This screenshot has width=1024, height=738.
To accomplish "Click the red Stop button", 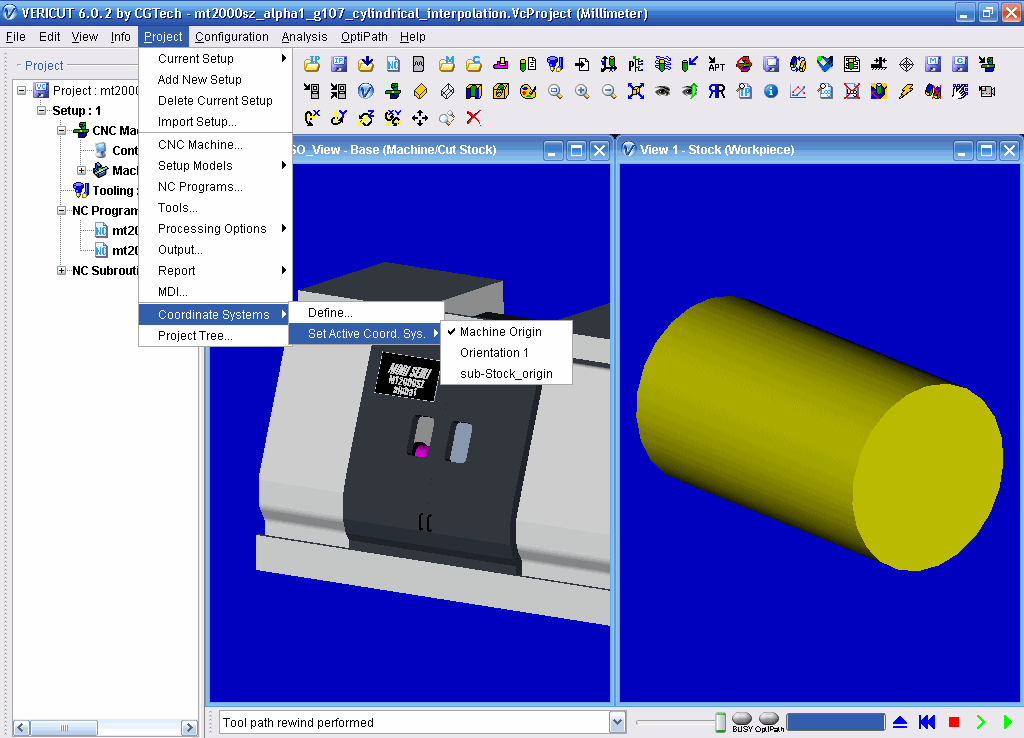I will 953,722.
